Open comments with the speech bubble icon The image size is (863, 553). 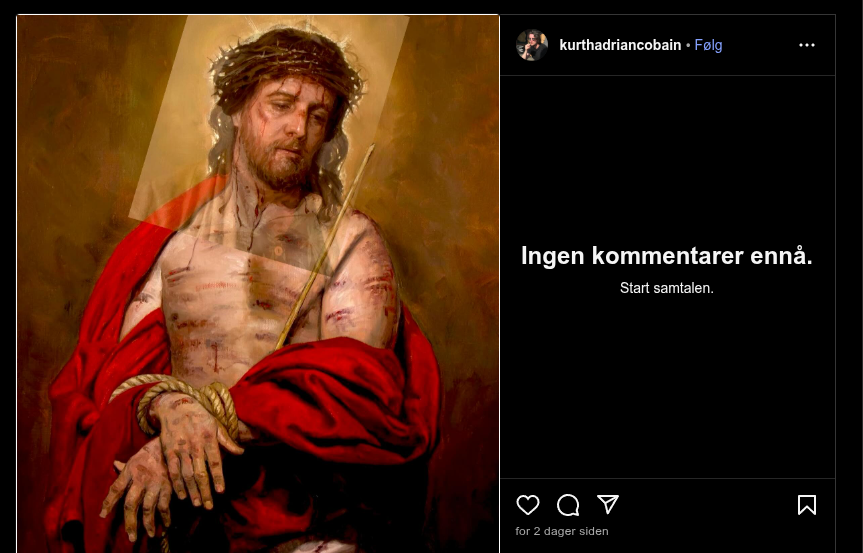tap(568, 505)
